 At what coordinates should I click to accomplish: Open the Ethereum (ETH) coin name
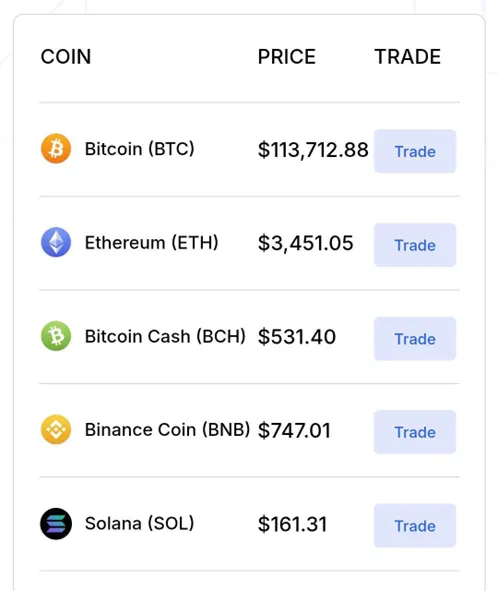point(152,242)
